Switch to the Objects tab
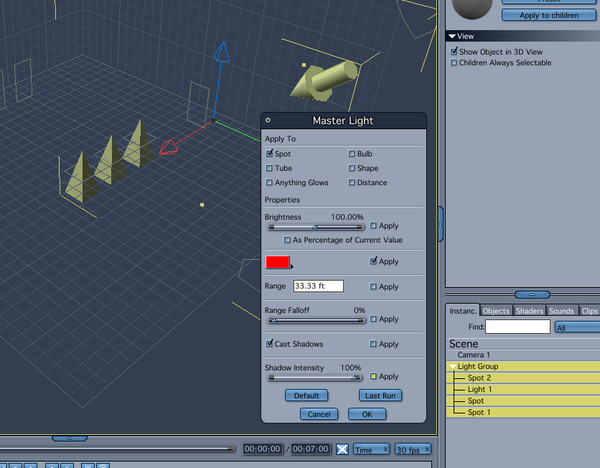 (x=496, y=311)
